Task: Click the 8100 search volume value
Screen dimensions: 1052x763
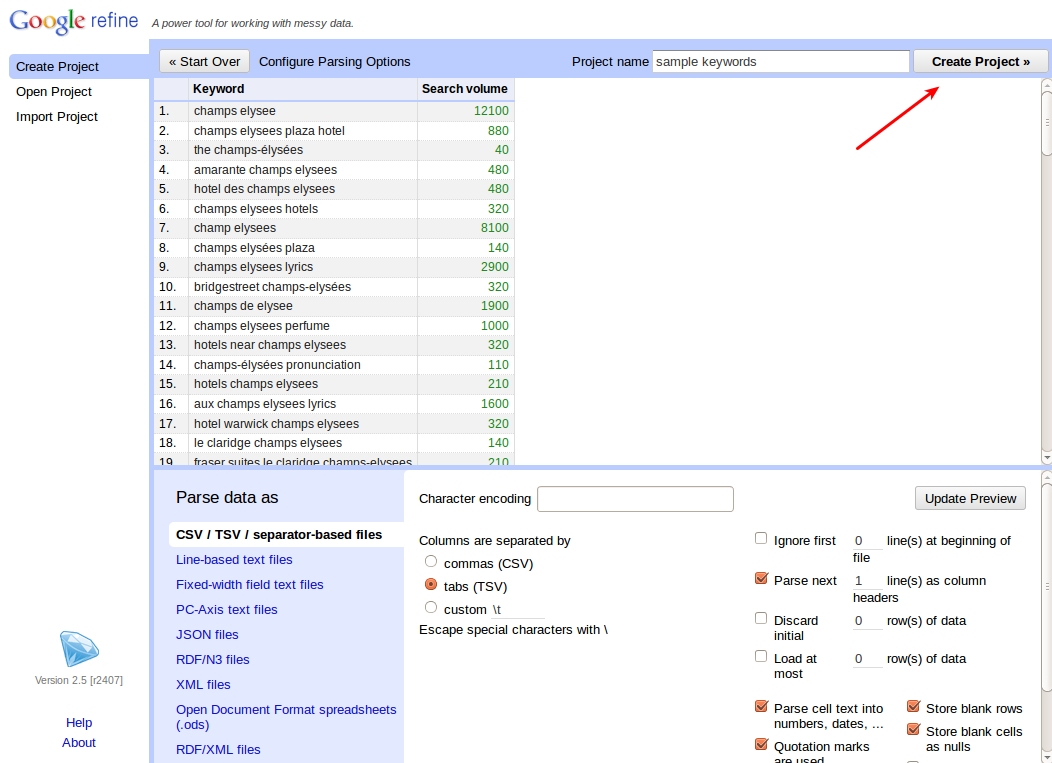Action: (x=494, y=227)
